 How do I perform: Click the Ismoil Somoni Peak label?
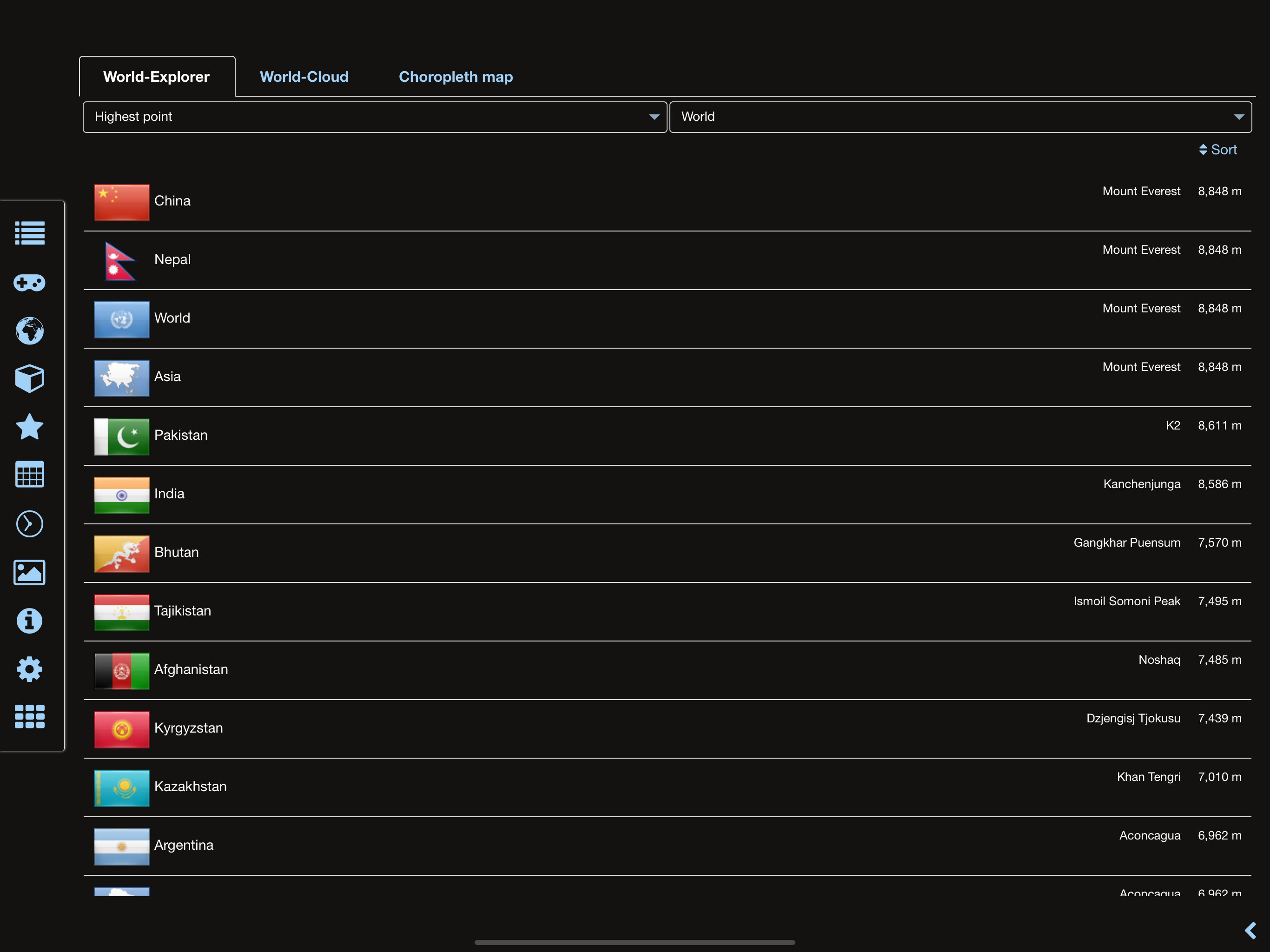point(1127,601)
